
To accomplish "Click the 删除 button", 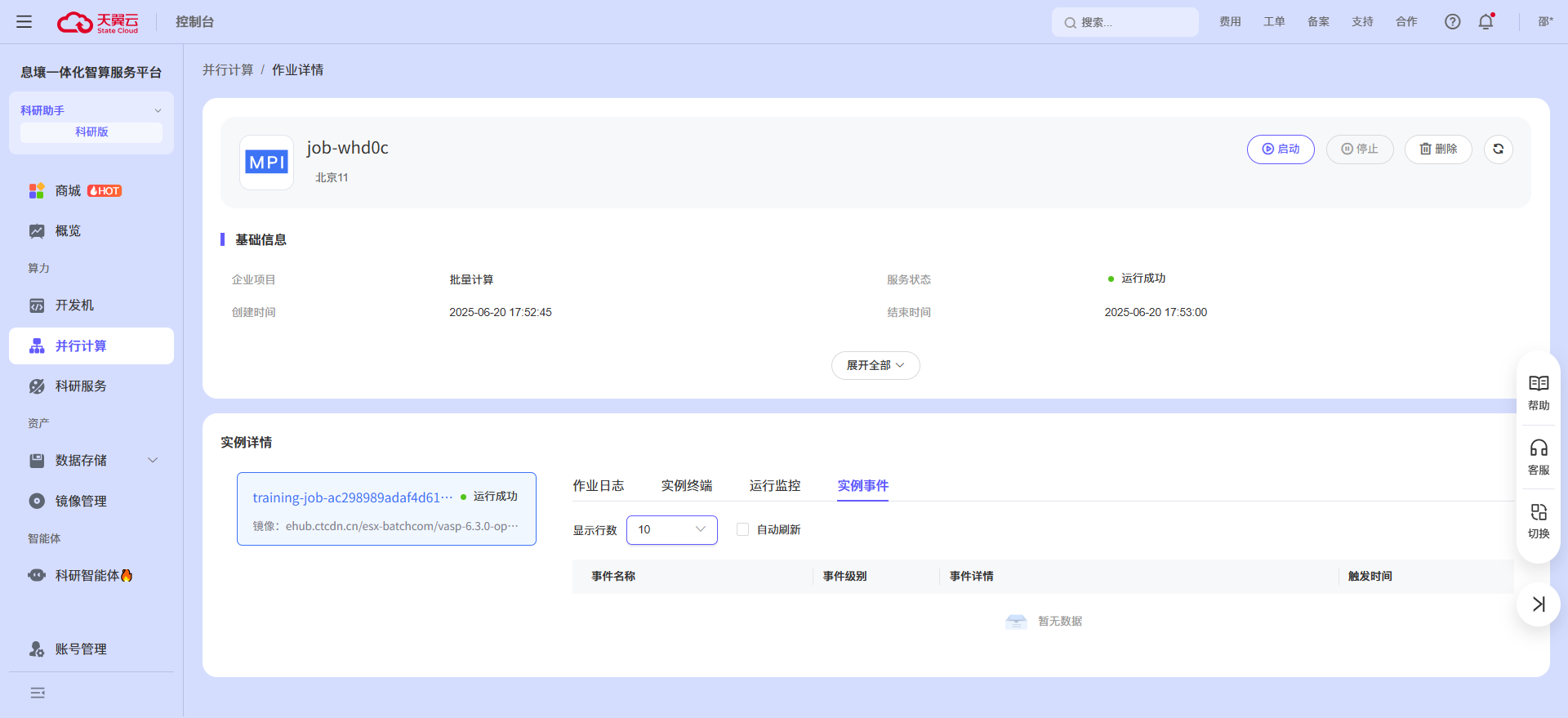I will pos(1438,149).
